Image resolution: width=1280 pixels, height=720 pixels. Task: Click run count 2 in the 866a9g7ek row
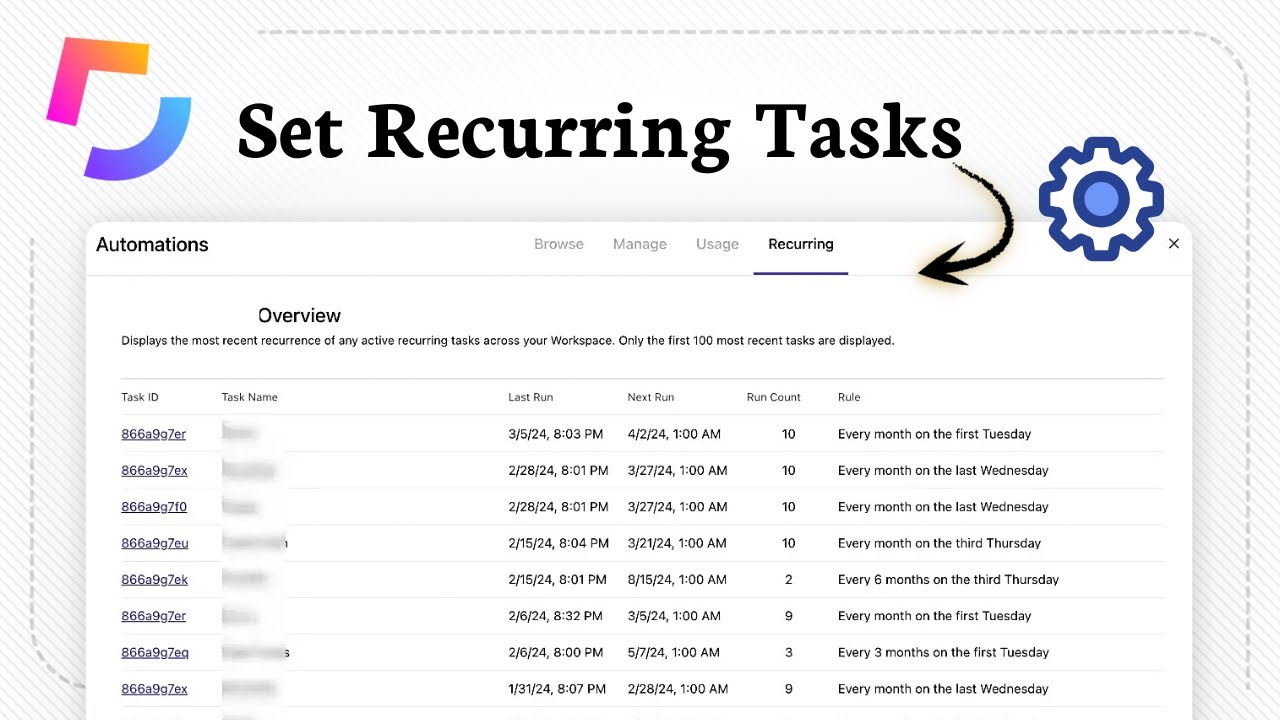pos(789,579)
